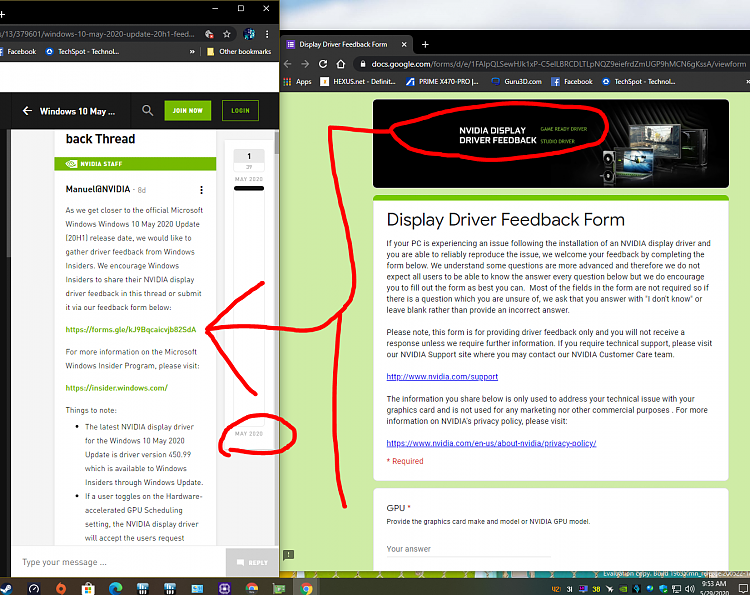
Task: Open the NVIDIA privacy policy link
Action: [x=491, y=443]
